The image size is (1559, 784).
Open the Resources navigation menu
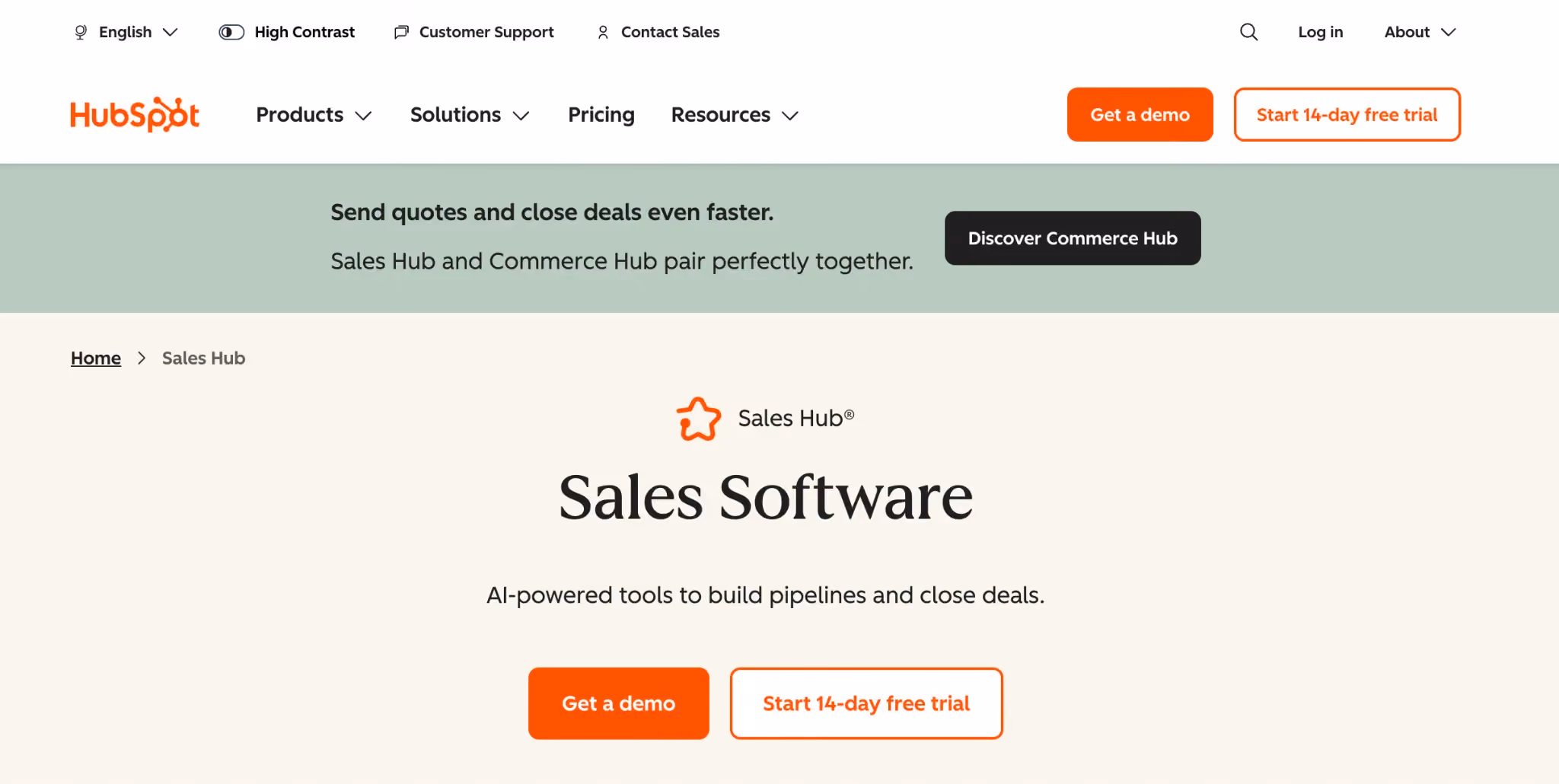pos(735,115)
